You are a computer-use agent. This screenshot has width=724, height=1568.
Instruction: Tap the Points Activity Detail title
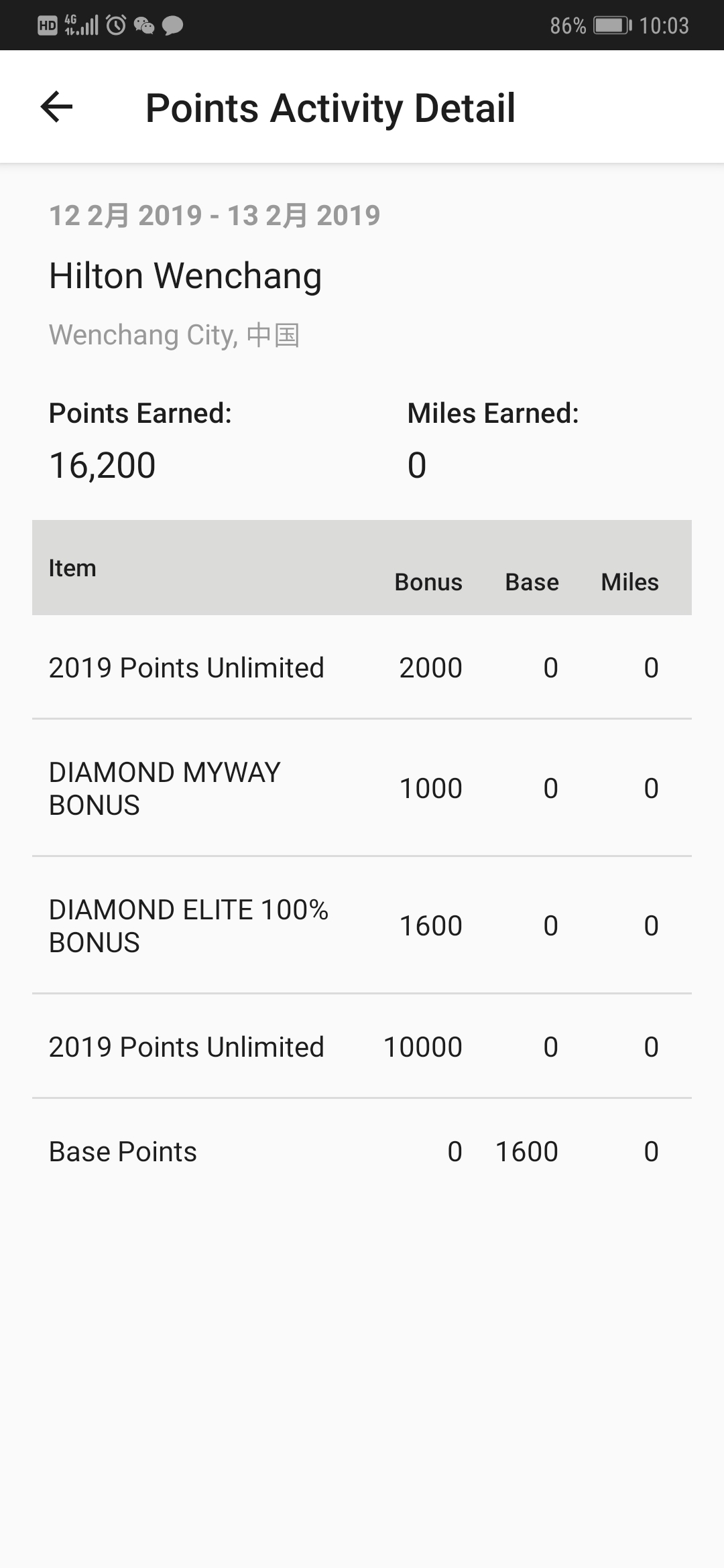coord(330,108)
